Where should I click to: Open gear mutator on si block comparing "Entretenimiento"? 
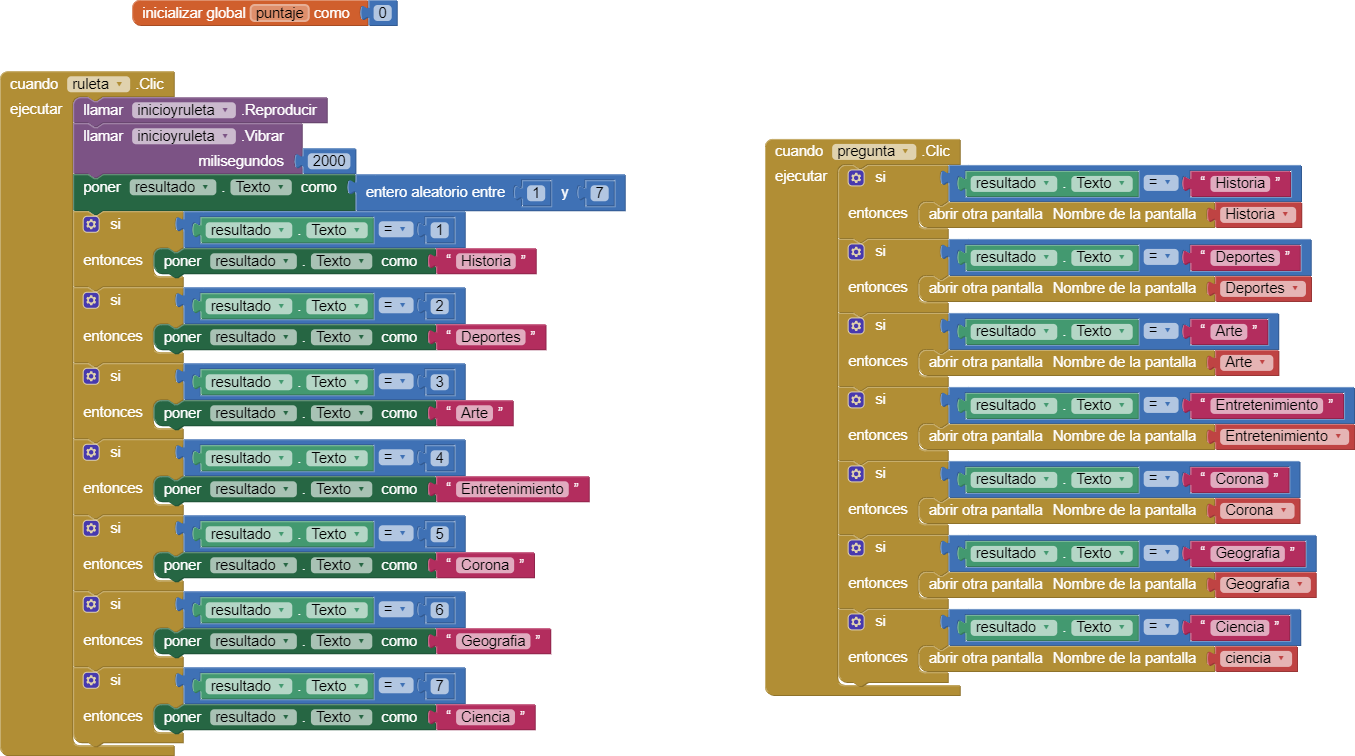coord(856,399)
